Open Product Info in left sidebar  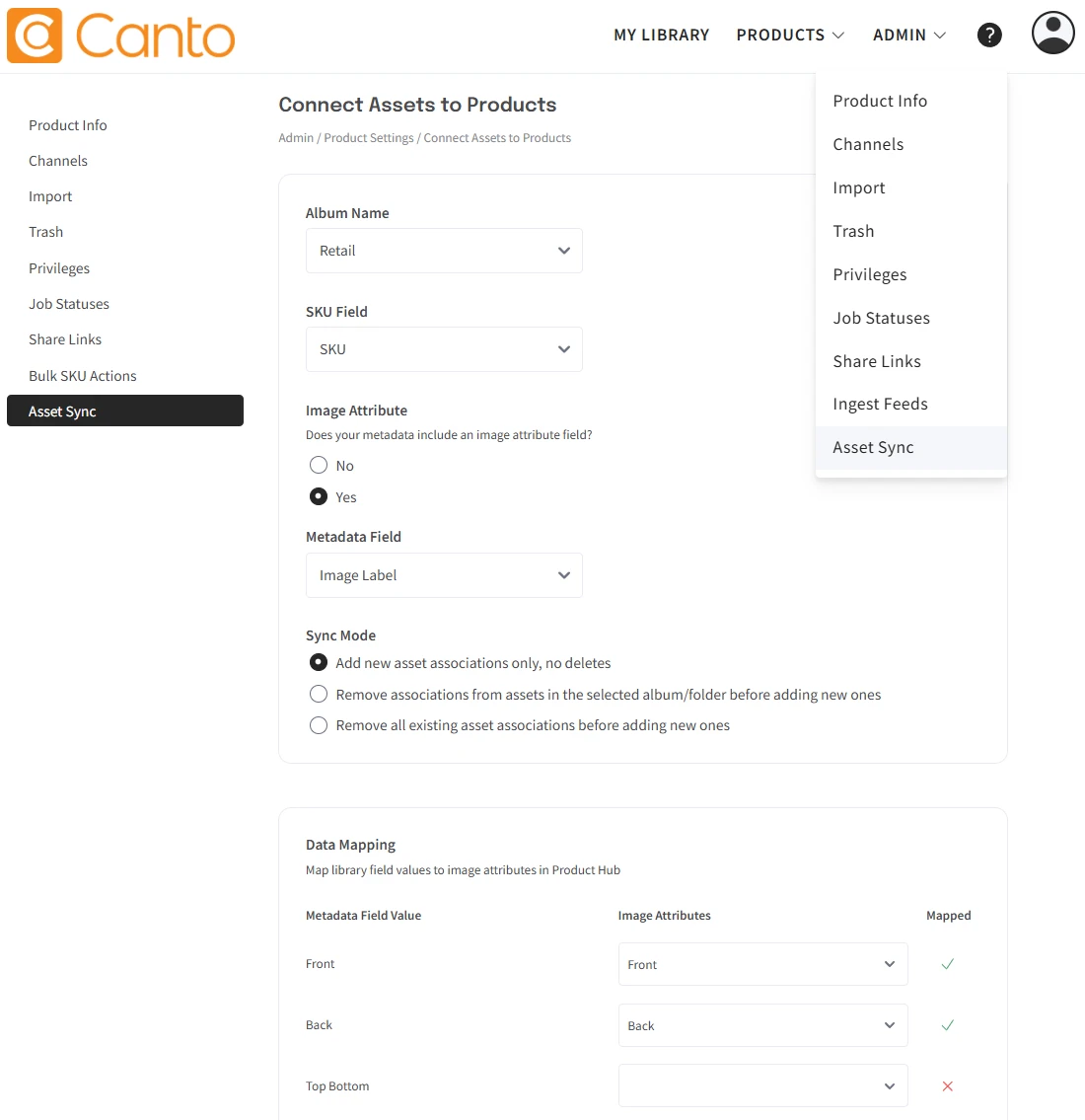(x=68, y=125)
